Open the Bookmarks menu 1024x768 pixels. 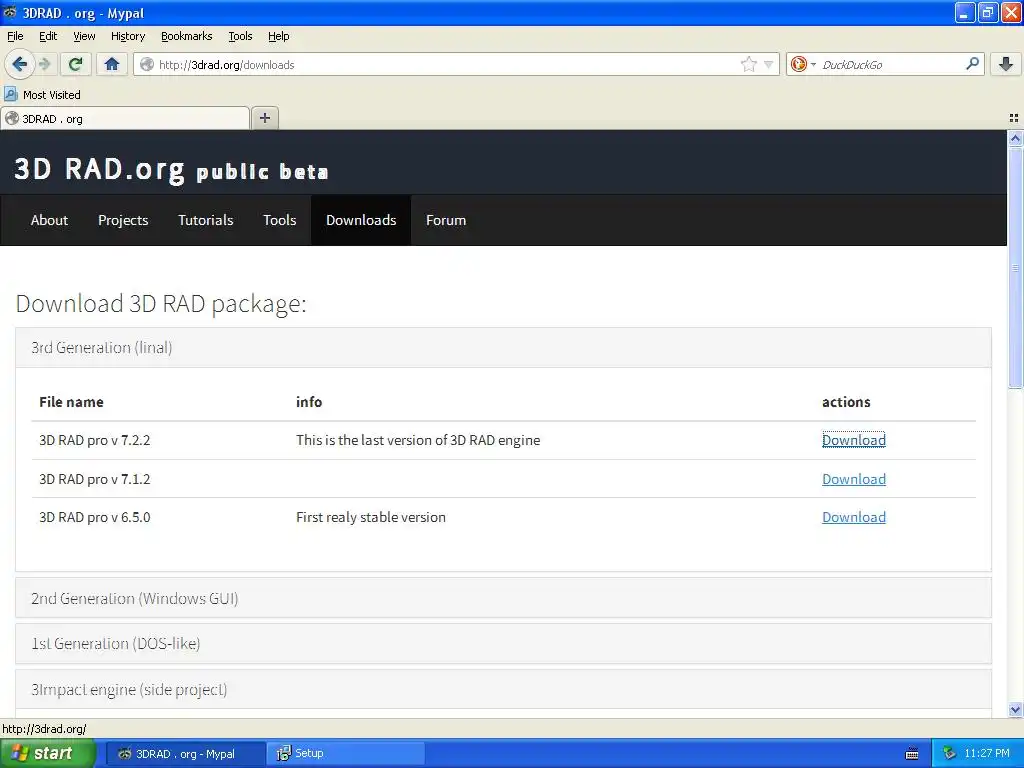(186, 36)
